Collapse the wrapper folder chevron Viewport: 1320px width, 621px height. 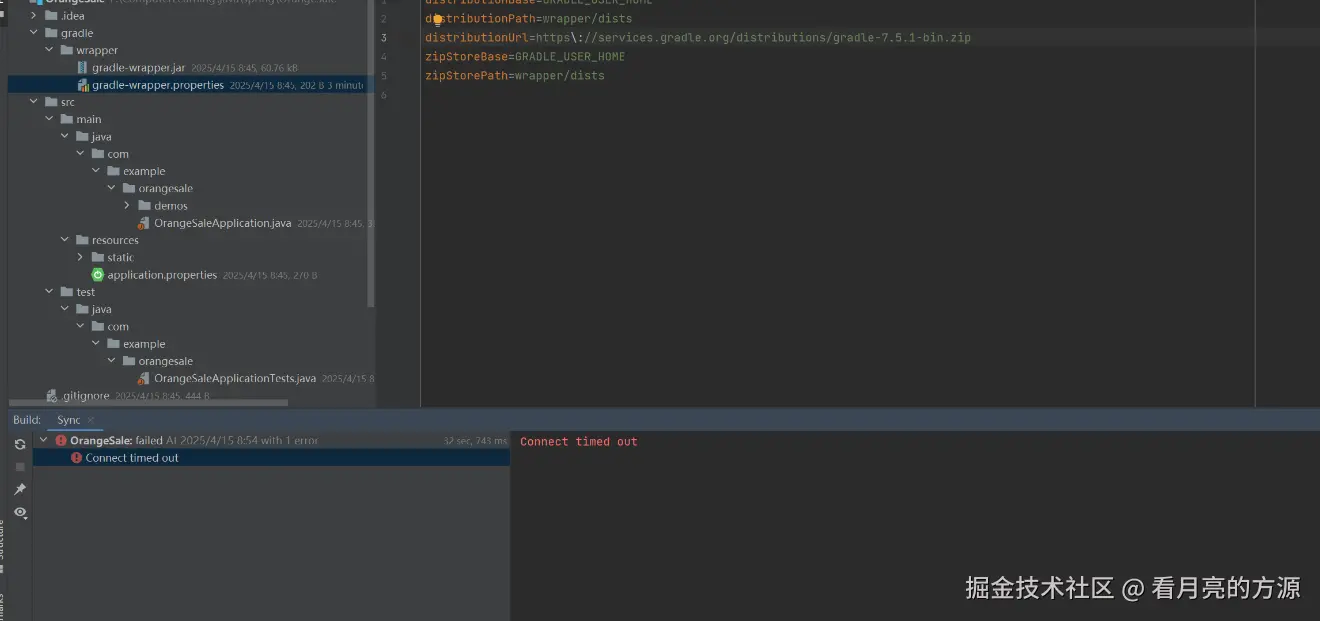tap(49, 50)
